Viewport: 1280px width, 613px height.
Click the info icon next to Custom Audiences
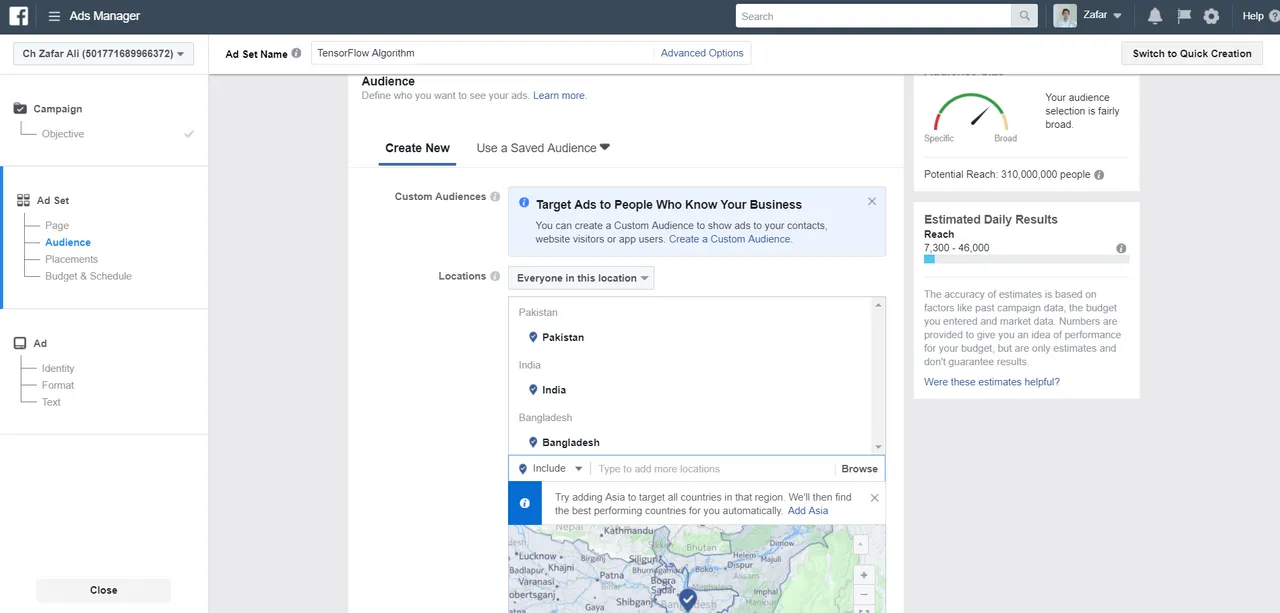495,197
